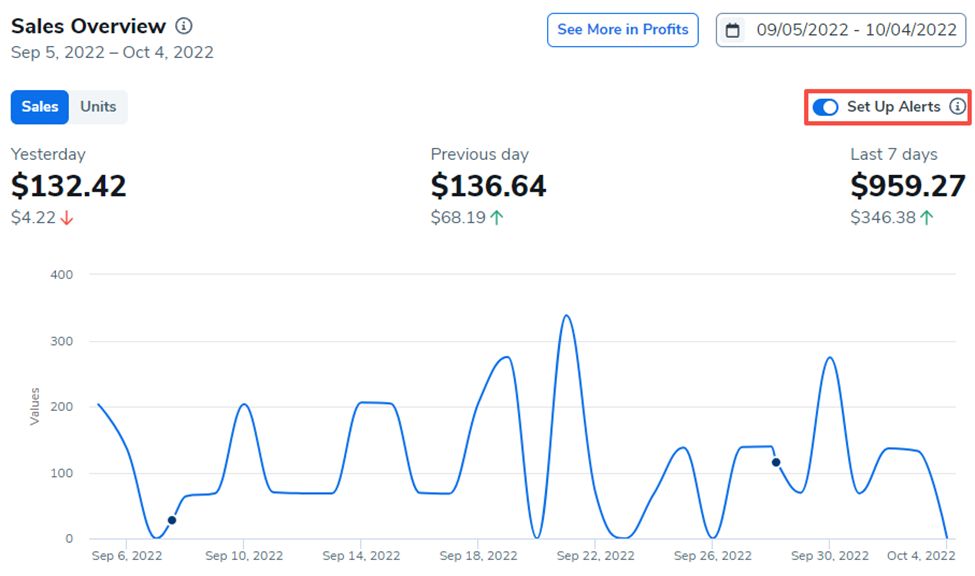Click the vertical Values axis label

pos(35,406)
